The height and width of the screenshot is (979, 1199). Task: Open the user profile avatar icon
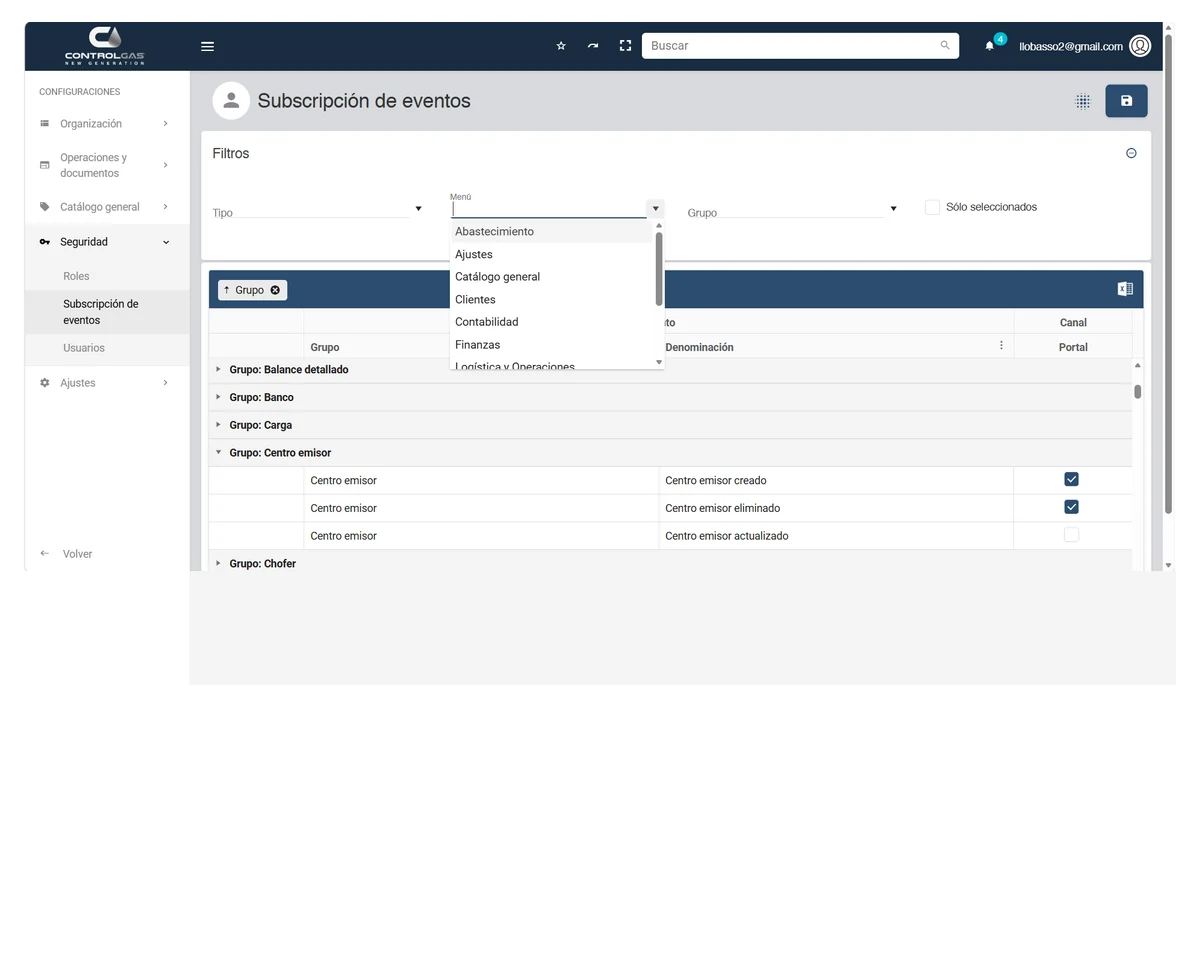(1140, 46)
